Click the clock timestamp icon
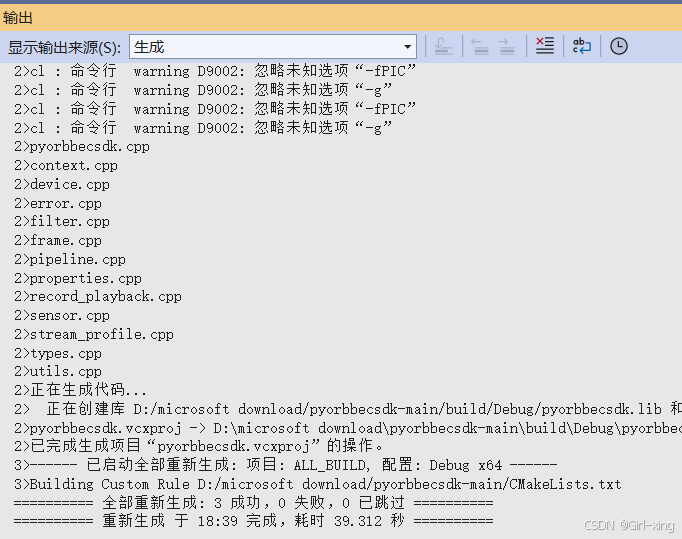682x539 pixels. (618, 46)
